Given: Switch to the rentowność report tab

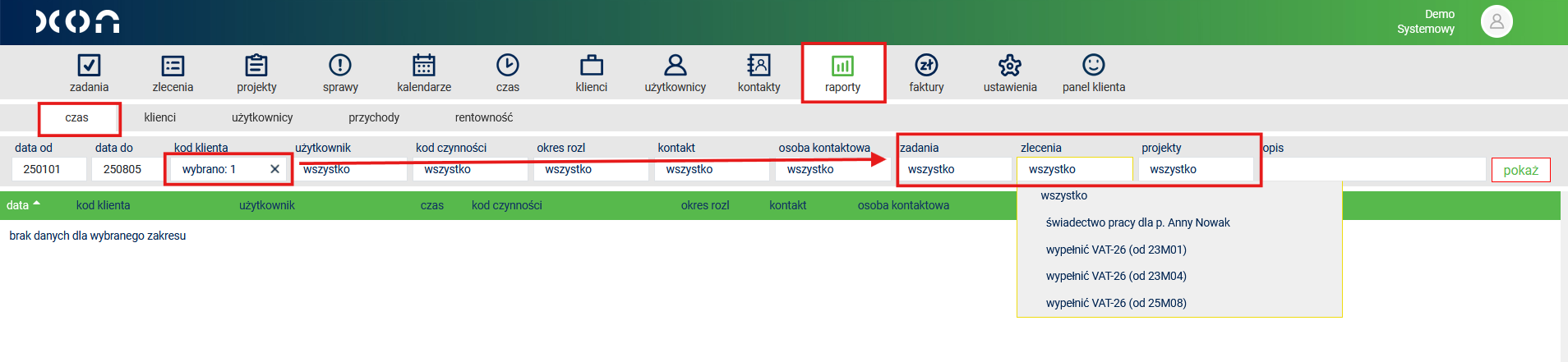Looking at the screenshot, I should pyautogui.click(x=484, y=117).
